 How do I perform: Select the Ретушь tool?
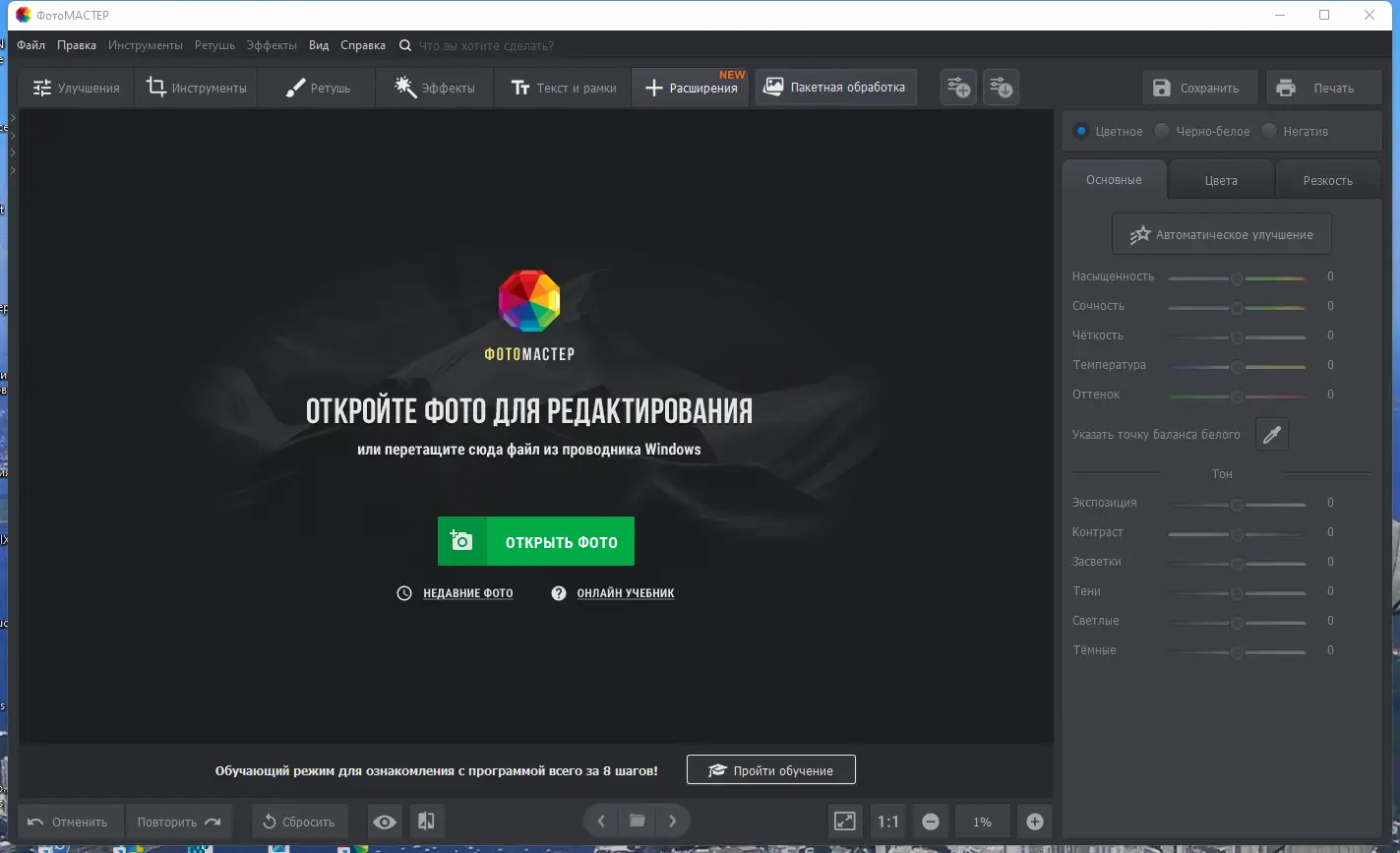click(x=316, y=87)
